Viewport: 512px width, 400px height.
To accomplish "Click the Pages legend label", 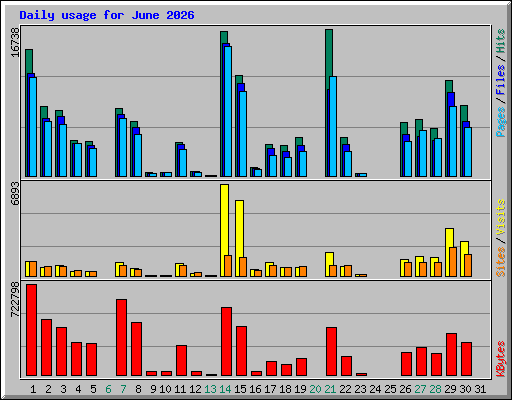I will [x=501, y=122].
